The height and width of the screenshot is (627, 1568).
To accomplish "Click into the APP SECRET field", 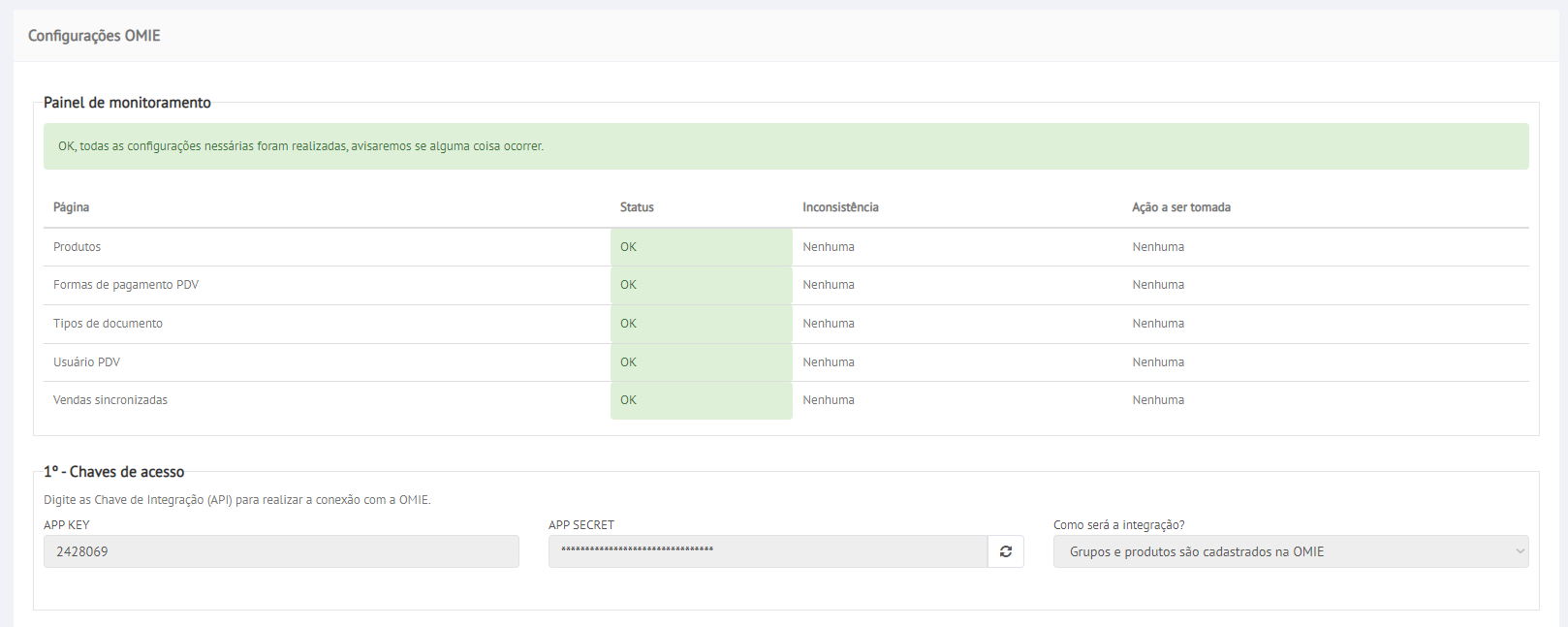I will (767, 551).
